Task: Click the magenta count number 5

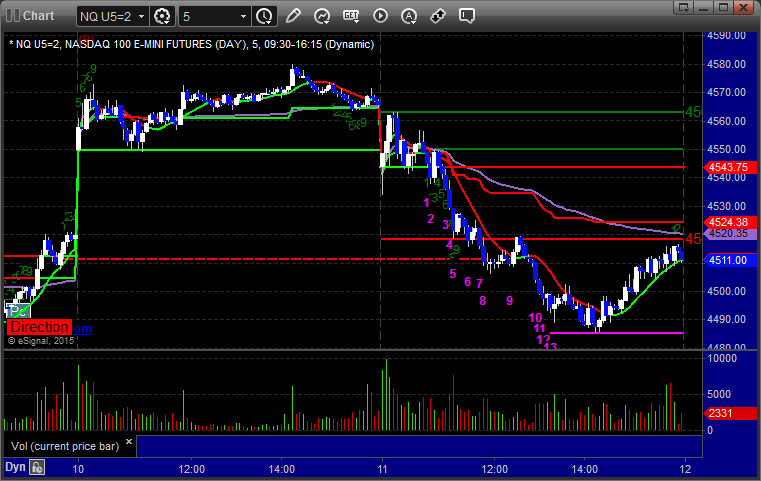Action: pyautogui.click(x=452, y=274)
